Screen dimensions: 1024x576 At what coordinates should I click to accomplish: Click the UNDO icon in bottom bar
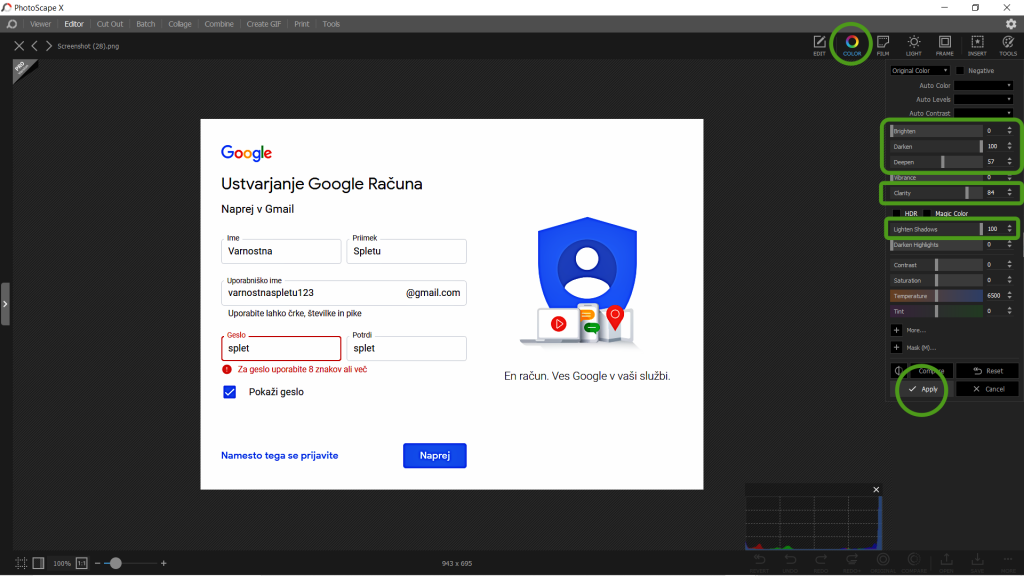click(x=790, y=562)
